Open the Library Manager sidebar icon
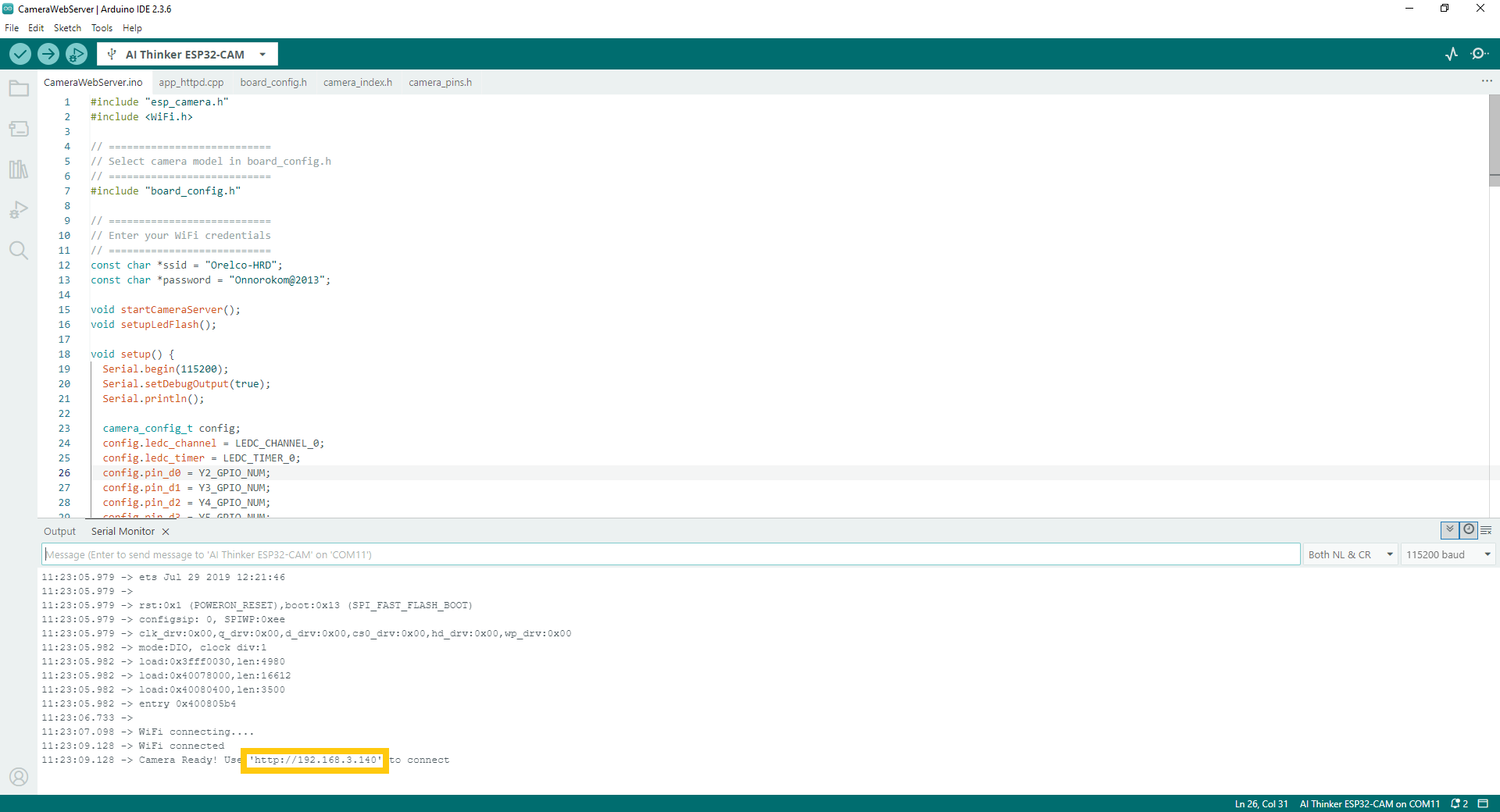Image resolution: width=1500 pixels, height=812 pixels. [19, 169]
